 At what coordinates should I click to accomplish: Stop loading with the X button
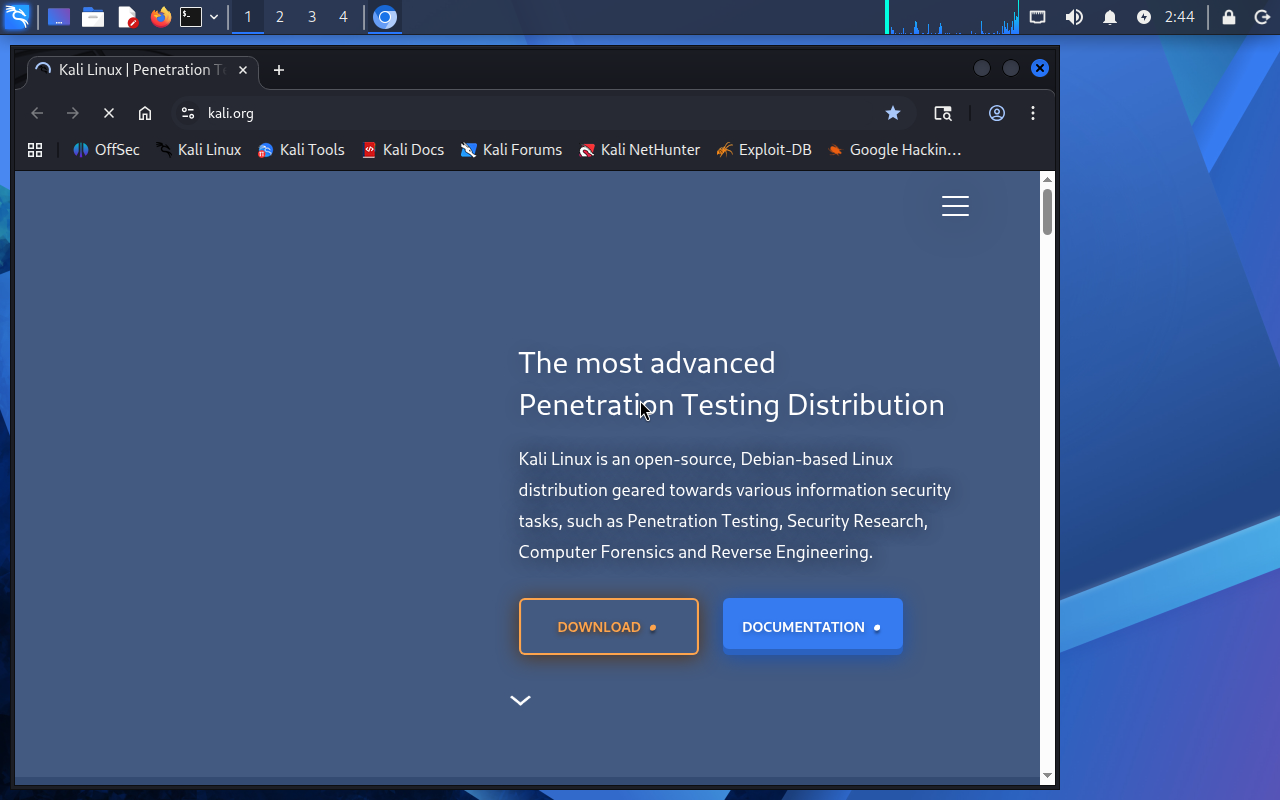click(x=109, y=113)
